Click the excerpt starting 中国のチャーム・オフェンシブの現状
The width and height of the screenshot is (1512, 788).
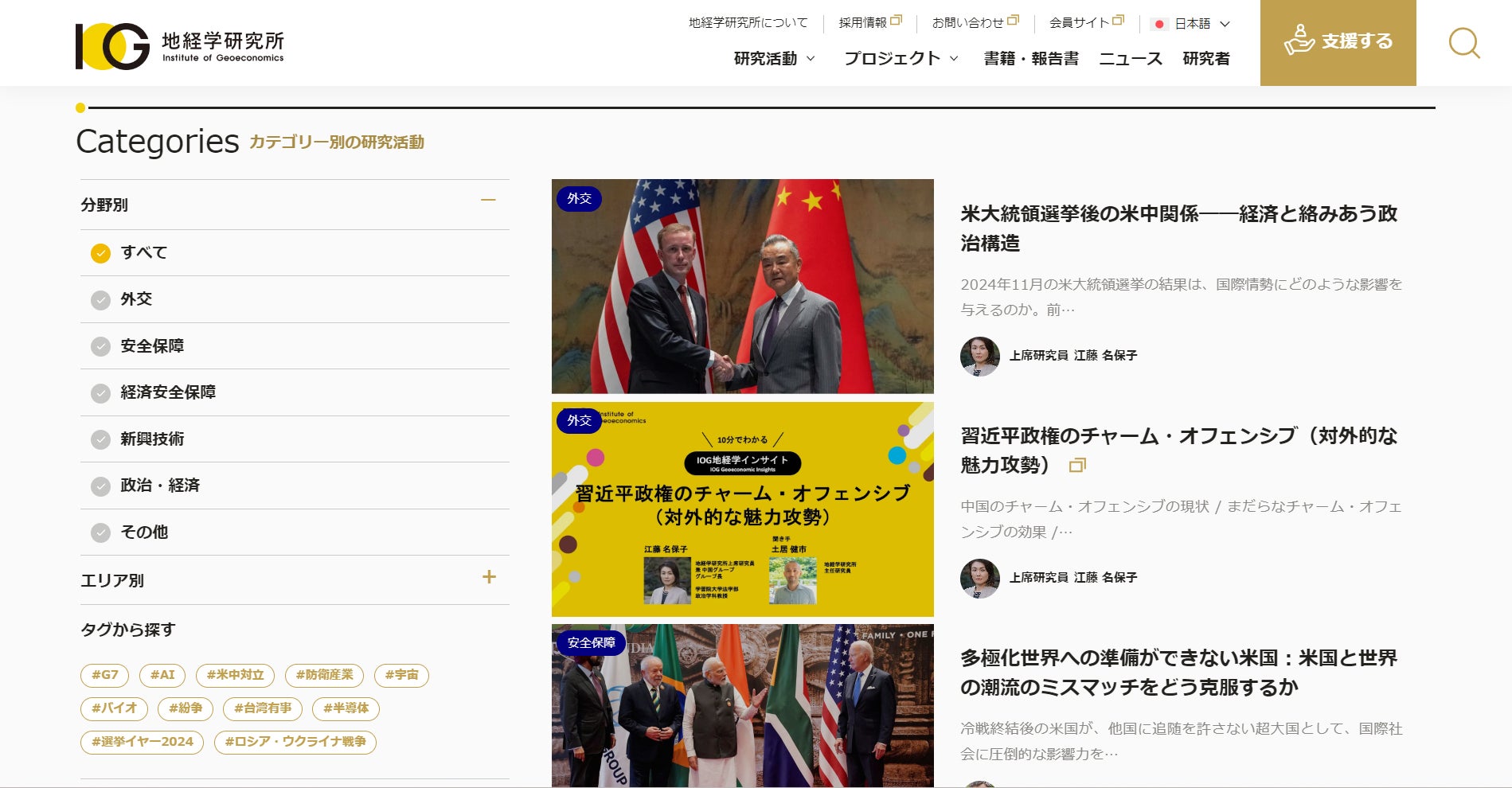click(1182, 519)
